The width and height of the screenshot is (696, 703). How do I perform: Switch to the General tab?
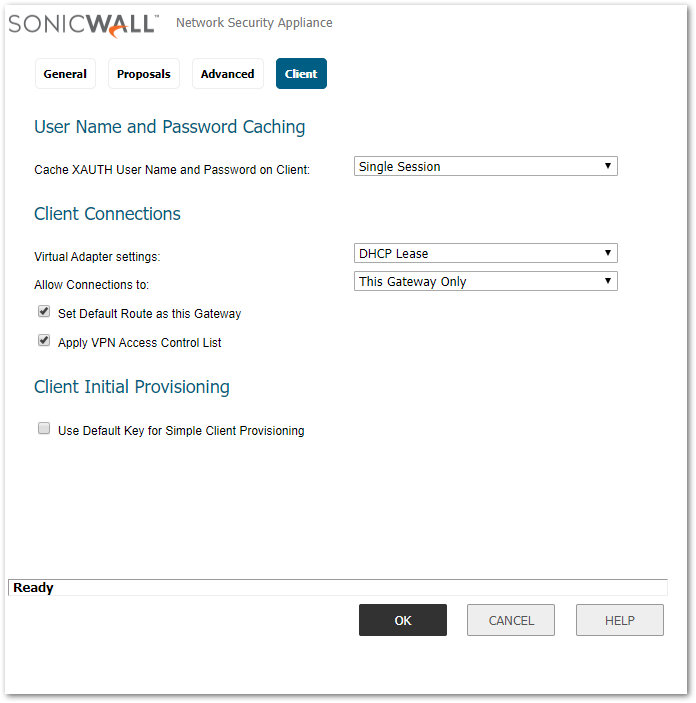[65, 74]
